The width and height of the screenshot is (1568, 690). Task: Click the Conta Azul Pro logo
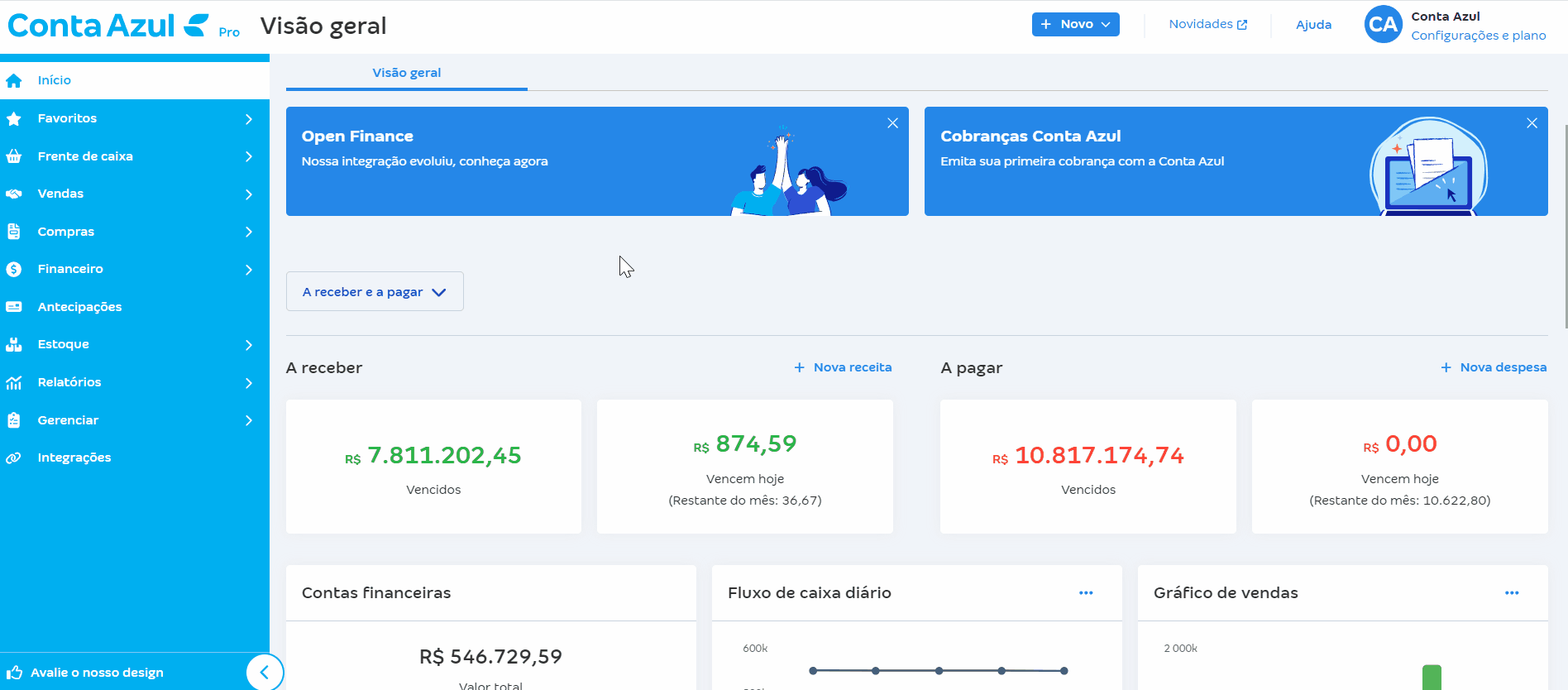(x=123, y=26)
